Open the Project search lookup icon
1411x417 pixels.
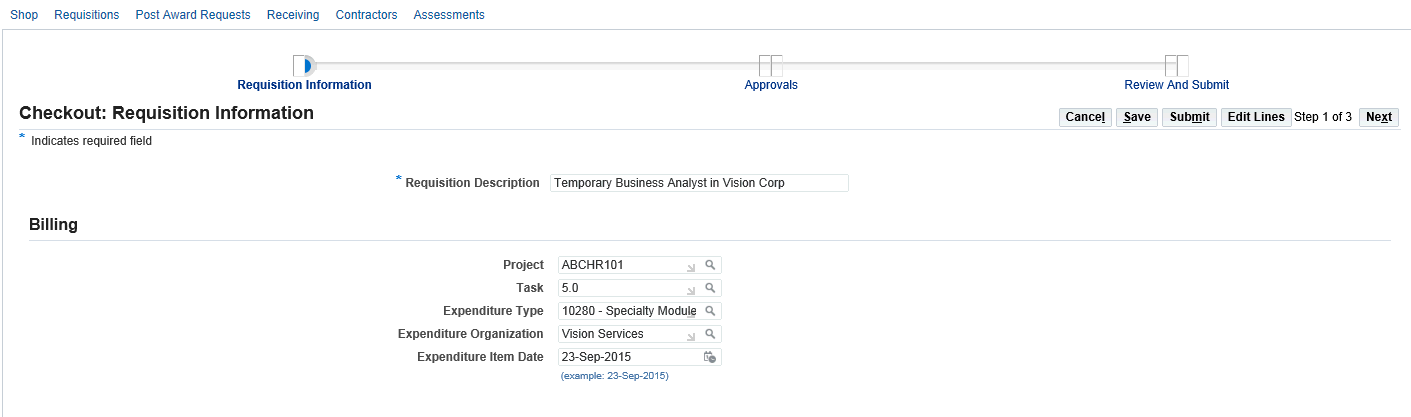point(710,265)
